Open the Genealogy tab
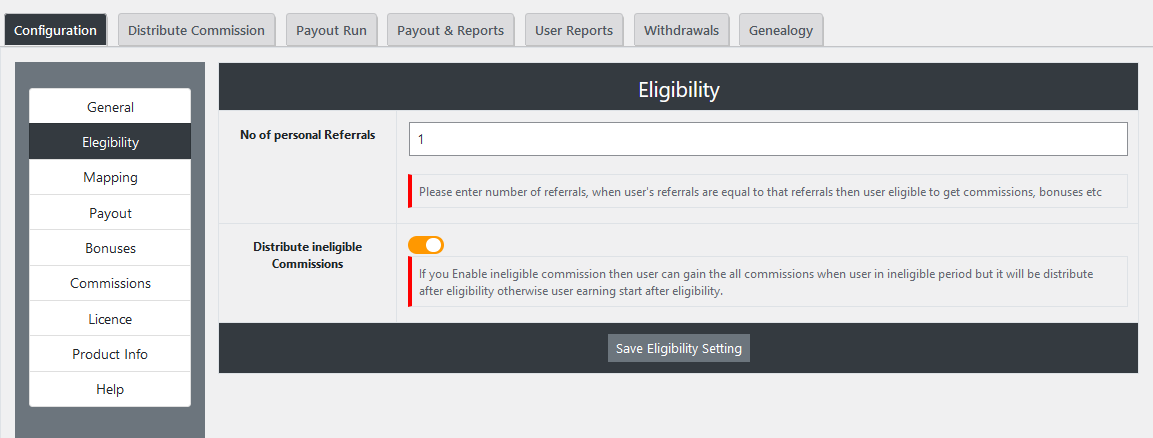The image size is (1153, 438). [781, 30]
